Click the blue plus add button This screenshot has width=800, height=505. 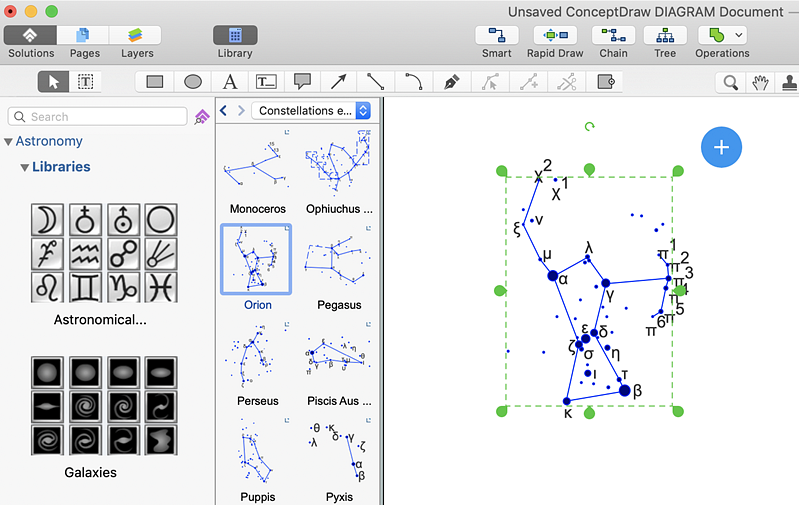point(721,147)
